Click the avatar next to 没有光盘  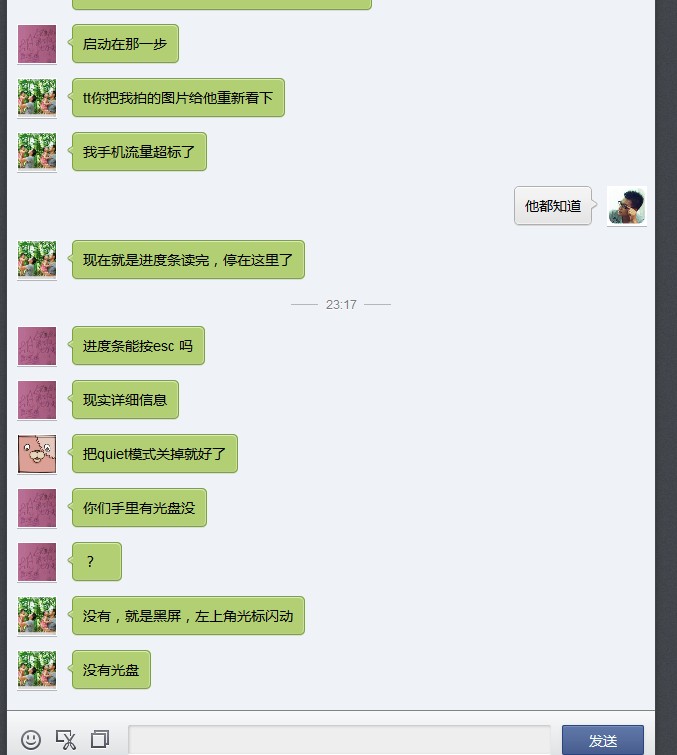(x=37, y=669)
